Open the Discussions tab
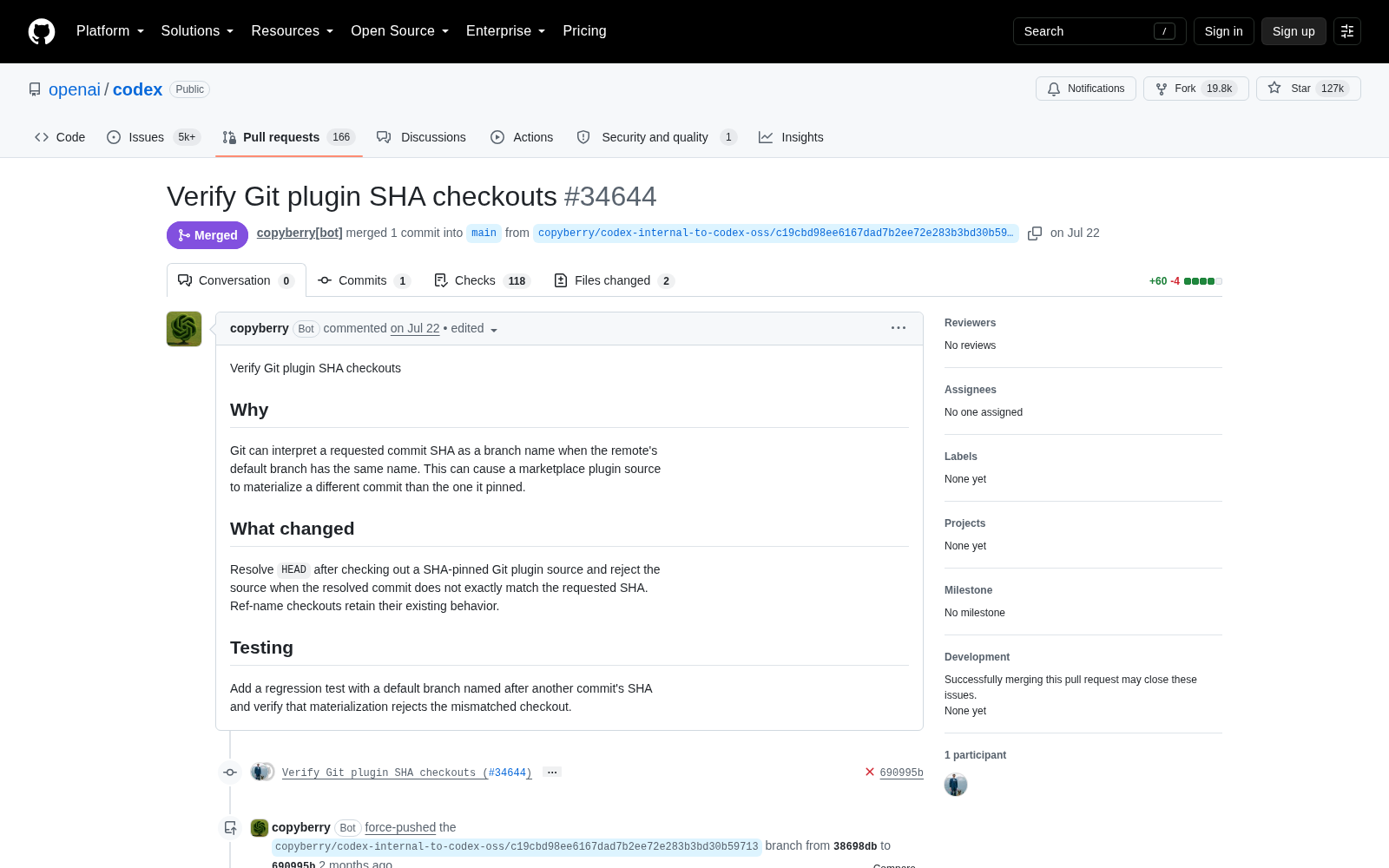 click(x=421, y=137)
